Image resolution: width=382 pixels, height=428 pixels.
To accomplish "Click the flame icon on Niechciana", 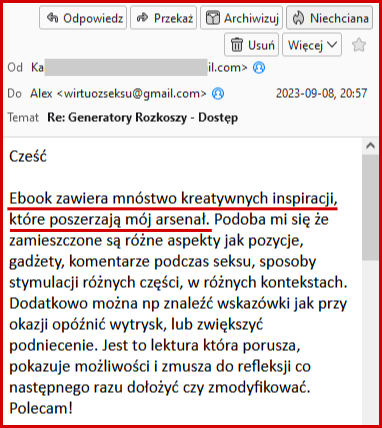I will click(299, 18).
